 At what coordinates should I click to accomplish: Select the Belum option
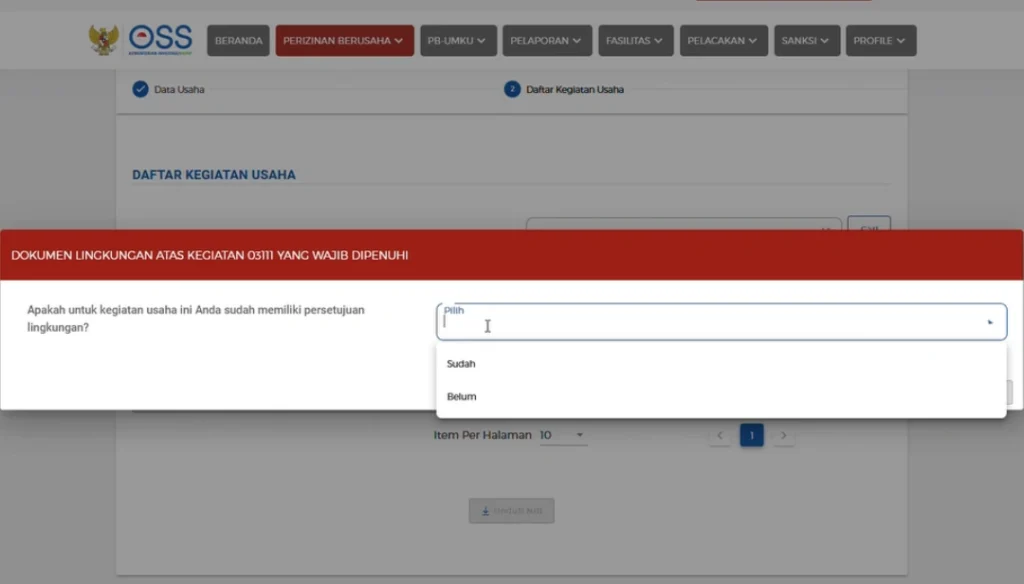(x=461, y=397)
